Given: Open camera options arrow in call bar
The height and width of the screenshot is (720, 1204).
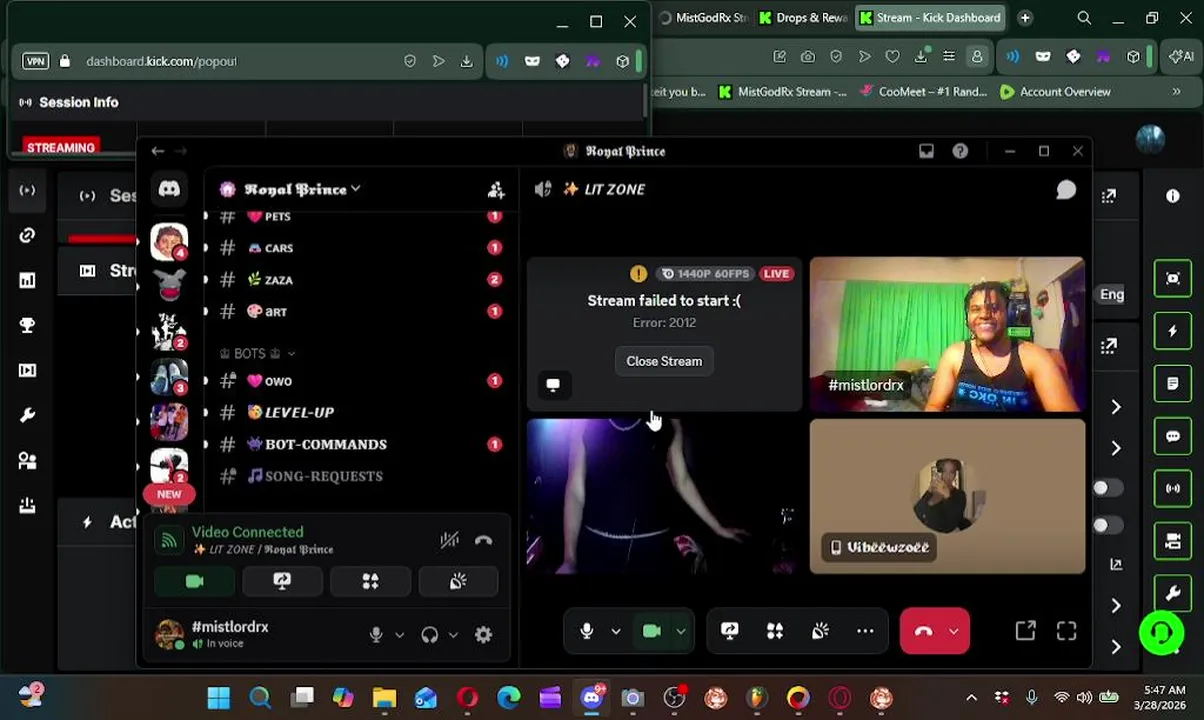Looking at the screenshot, I should tap(681, 631).
